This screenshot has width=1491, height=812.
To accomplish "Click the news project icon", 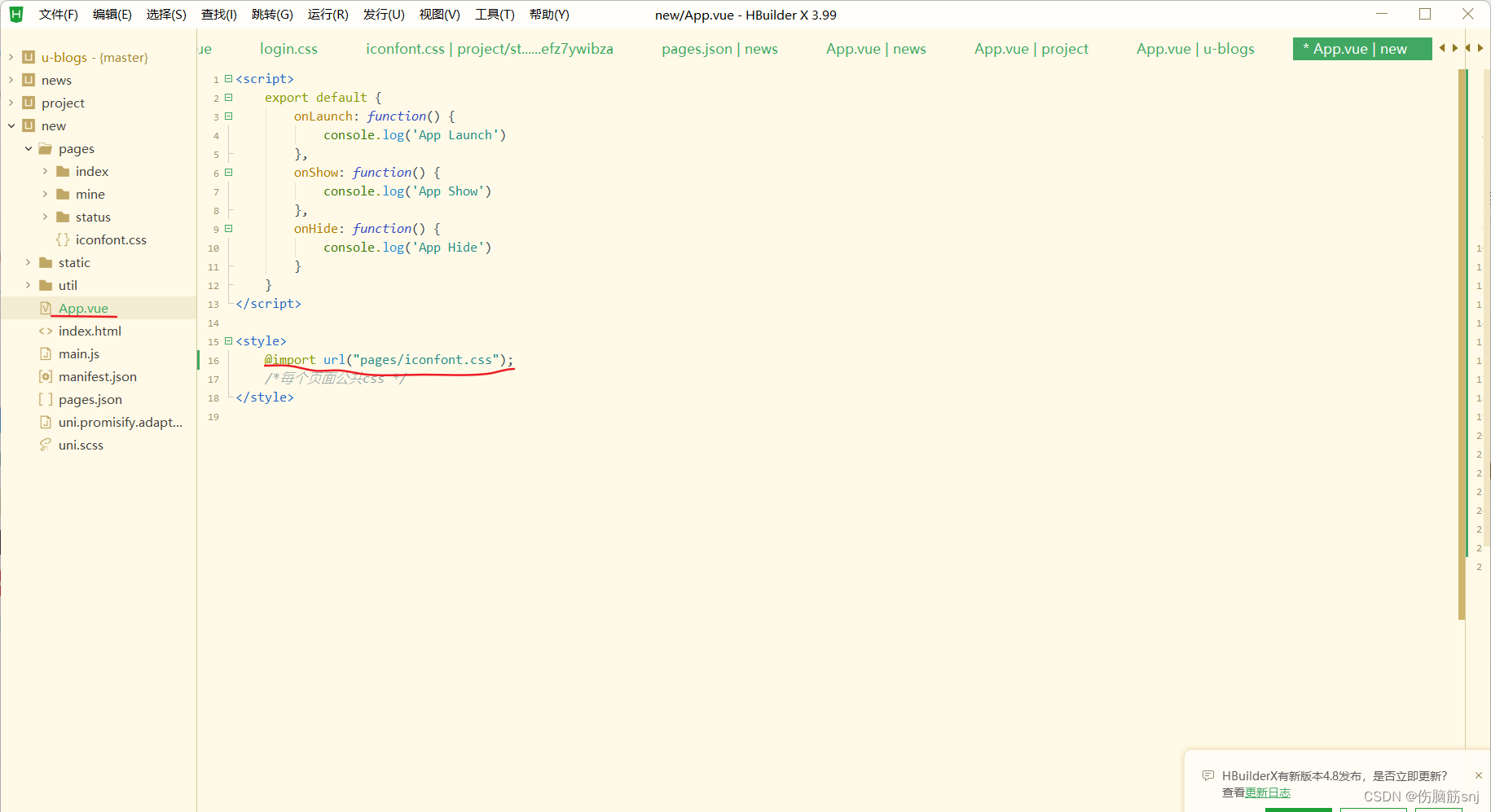I will pyautogui.click(x=29, y=80).
